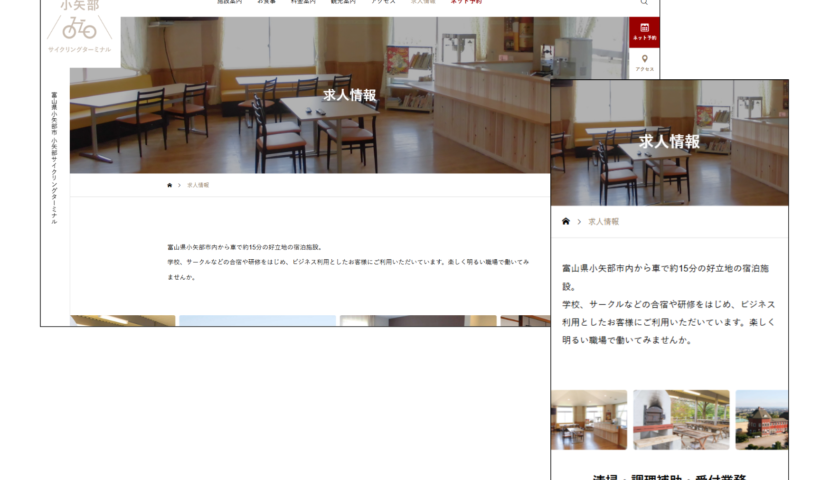The height and width of the screenshot is (480, 830).
Task: Click desktop breadcrumb home icon
Action: (x=169, y=185)
